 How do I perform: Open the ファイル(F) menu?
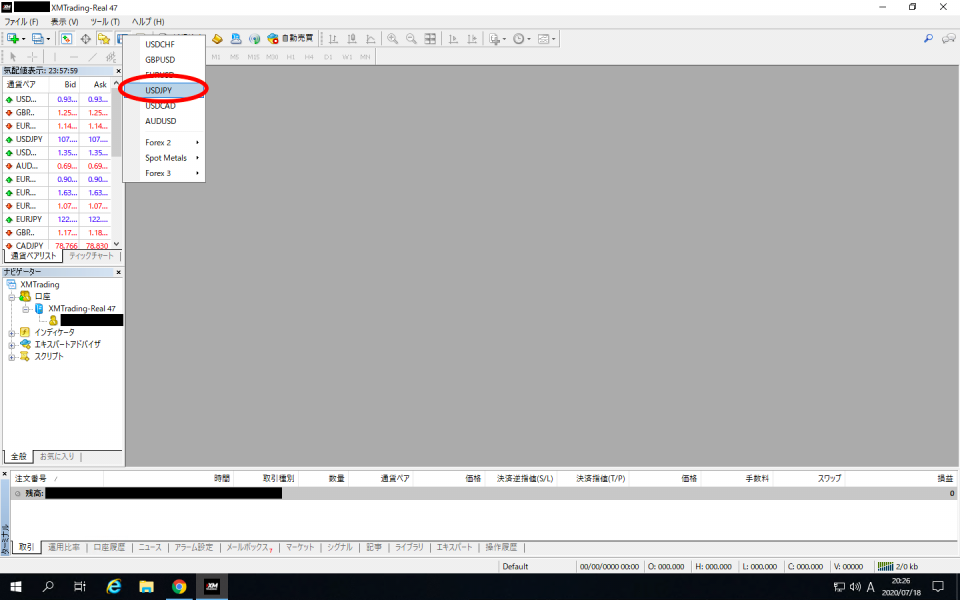coord(21,21)
